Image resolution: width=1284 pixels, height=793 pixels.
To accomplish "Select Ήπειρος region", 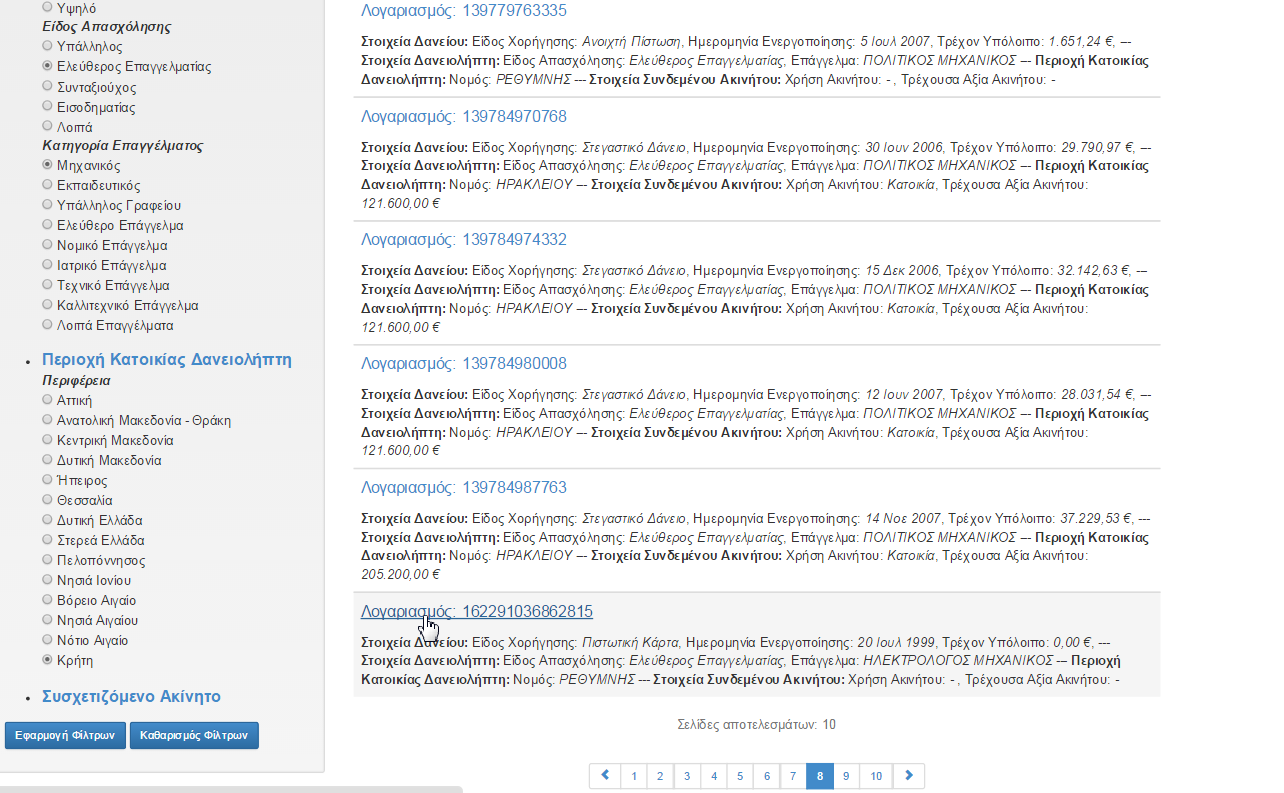I will 48,480.
